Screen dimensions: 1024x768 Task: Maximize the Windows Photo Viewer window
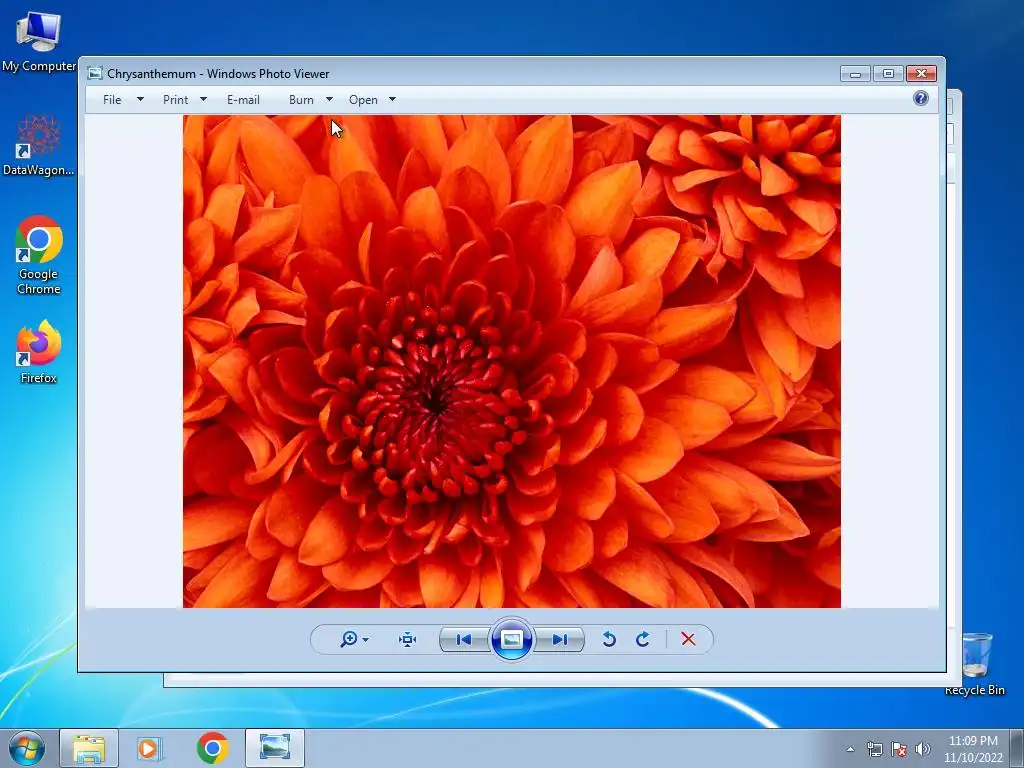[888, 74]
